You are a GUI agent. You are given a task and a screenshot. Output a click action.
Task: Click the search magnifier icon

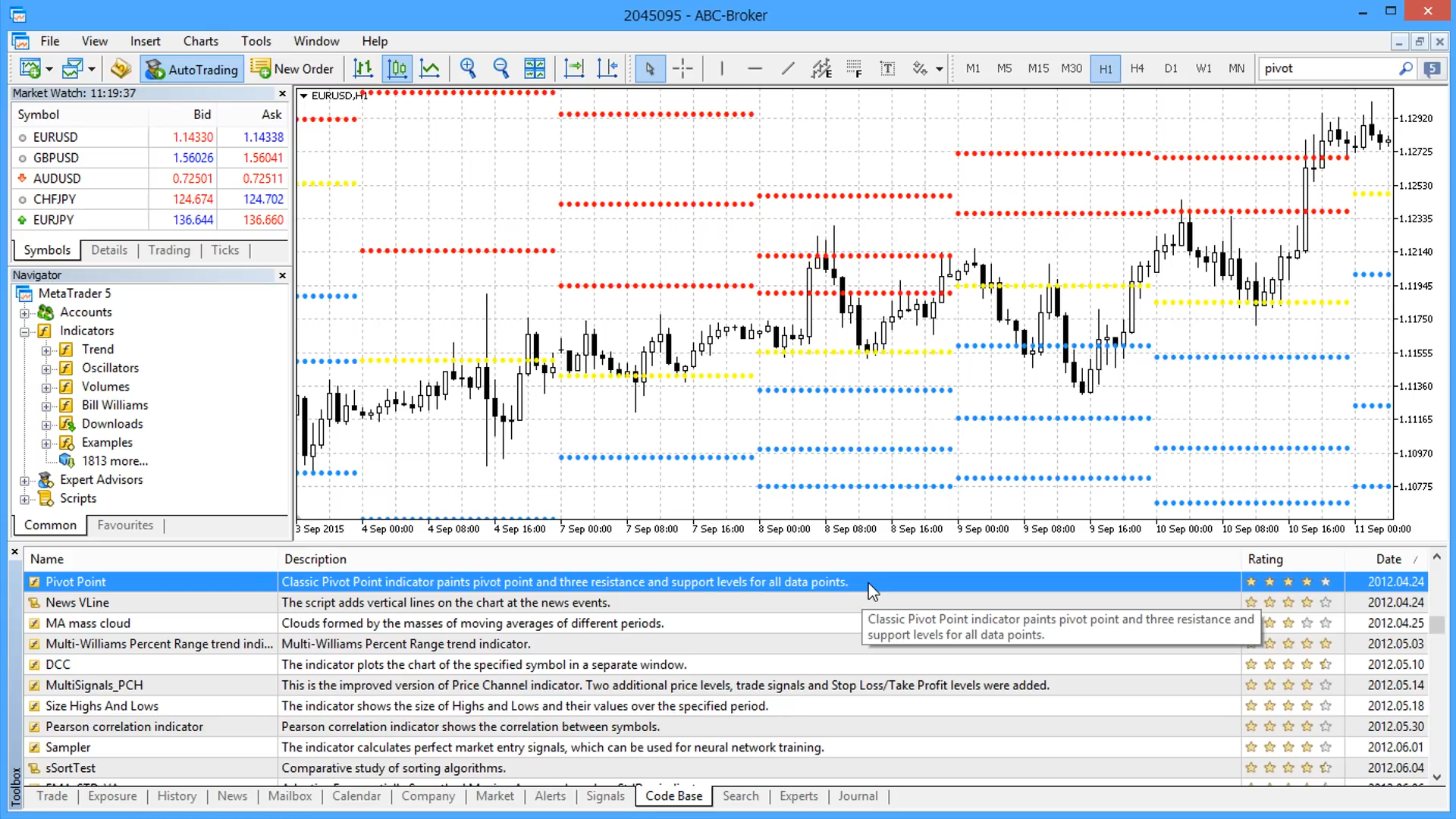click(1405, 68)
